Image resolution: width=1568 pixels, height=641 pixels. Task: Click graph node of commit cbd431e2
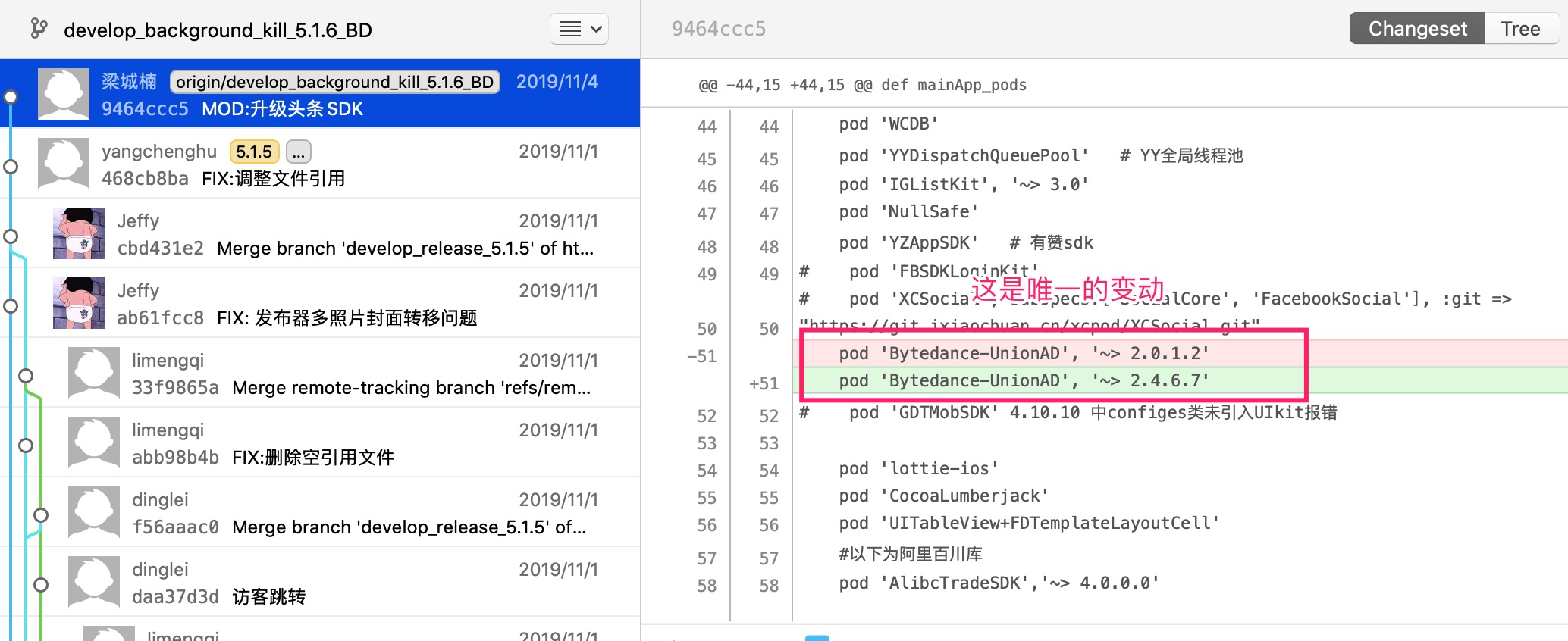[11, 236]
